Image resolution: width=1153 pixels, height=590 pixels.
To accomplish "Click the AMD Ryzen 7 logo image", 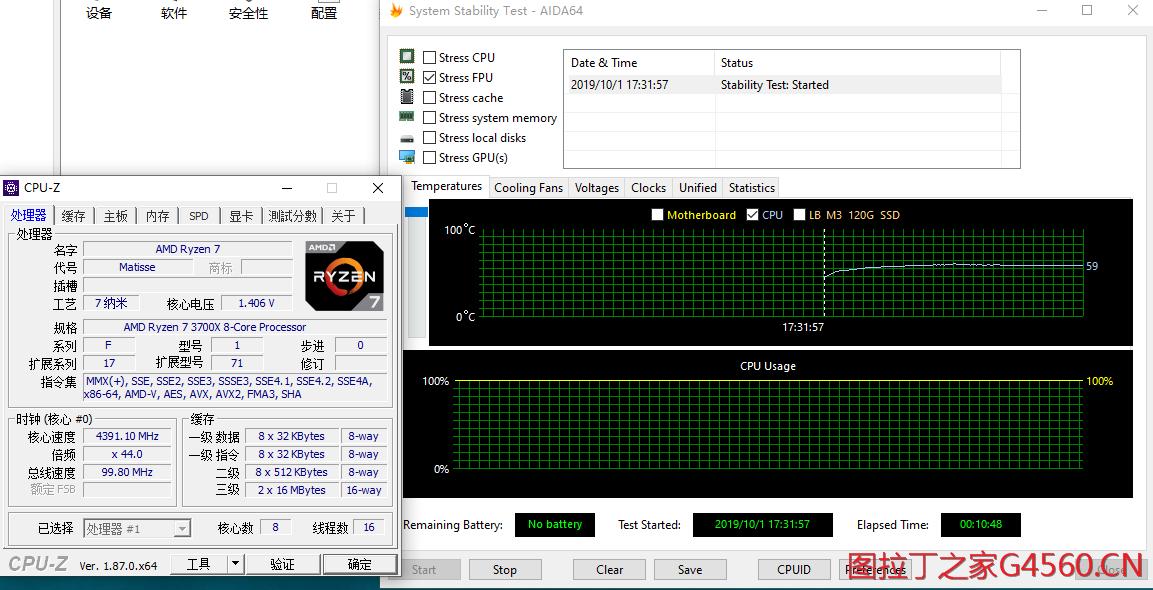I will (x=344, y=275).
